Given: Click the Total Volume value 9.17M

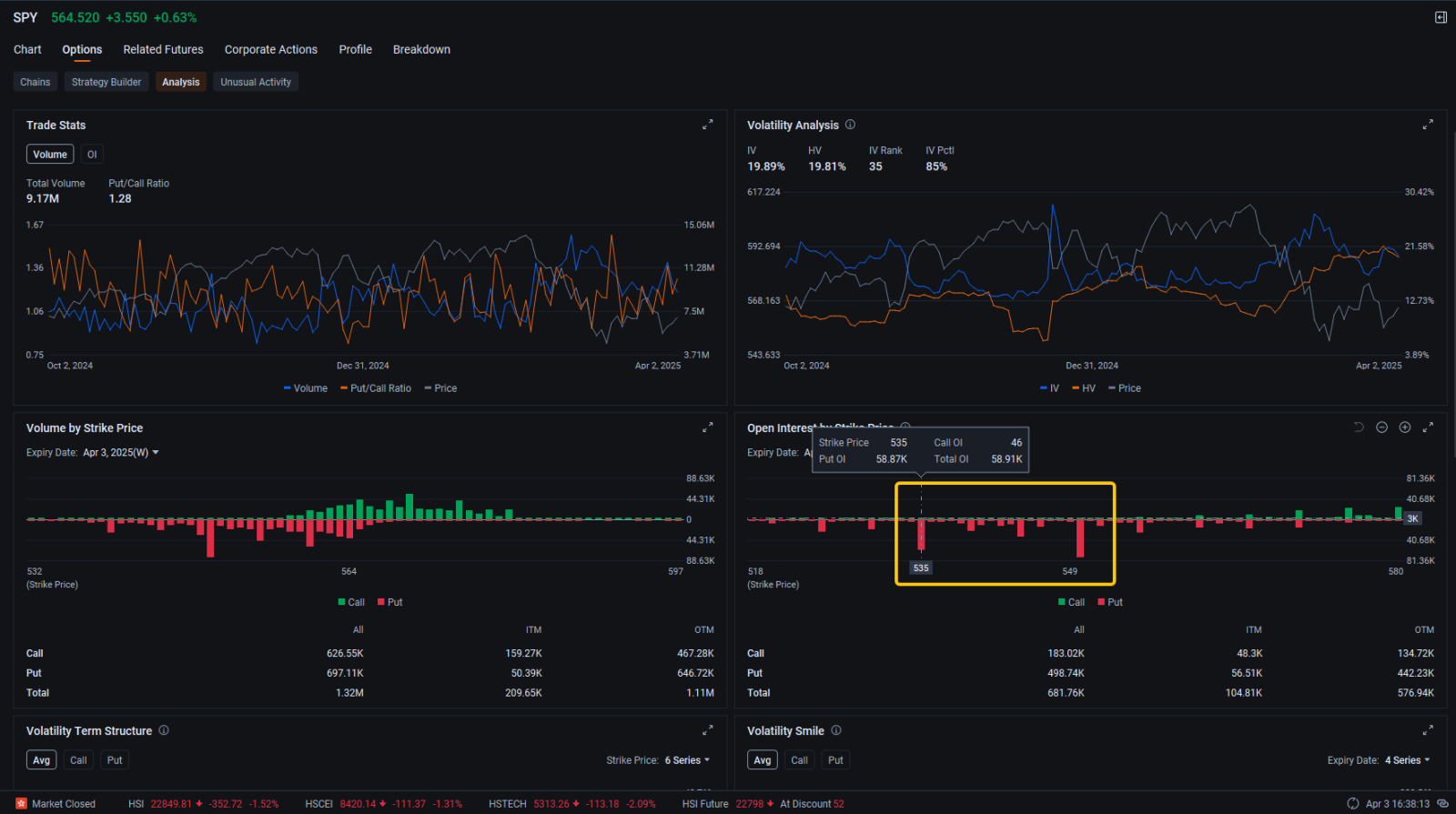Looking at the screenshot, I should [x=43, y=198].
